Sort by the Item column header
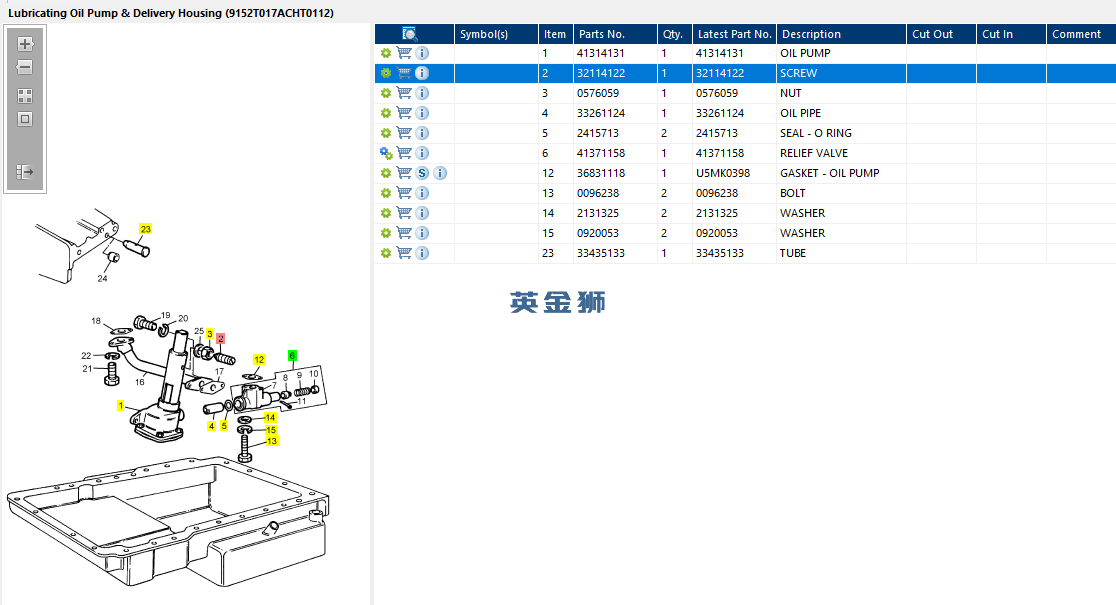This screenshot has height=605, width=1116. pos(556,33)
